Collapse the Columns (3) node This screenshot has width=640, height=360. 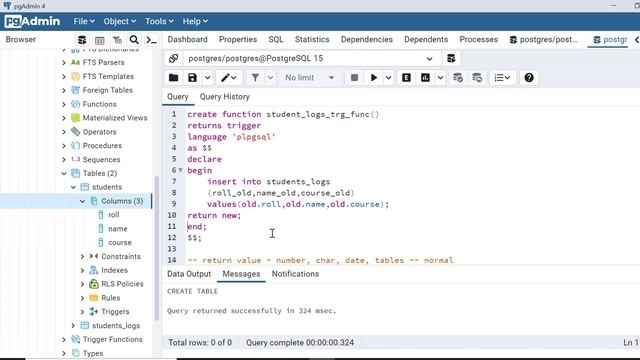tap(82, 201)
